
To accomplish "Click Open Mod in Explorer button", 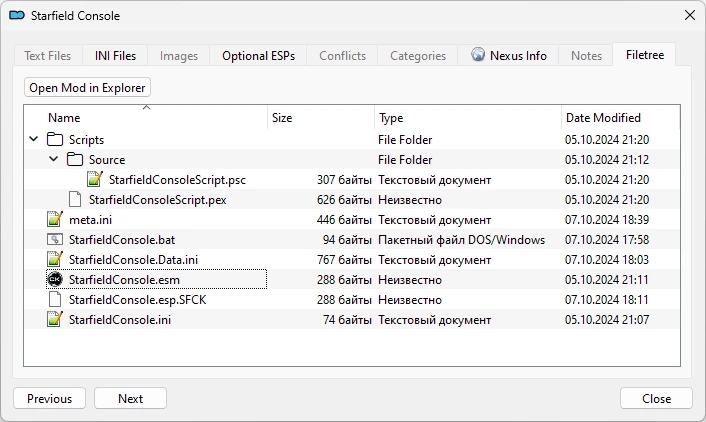I will 87,87.
